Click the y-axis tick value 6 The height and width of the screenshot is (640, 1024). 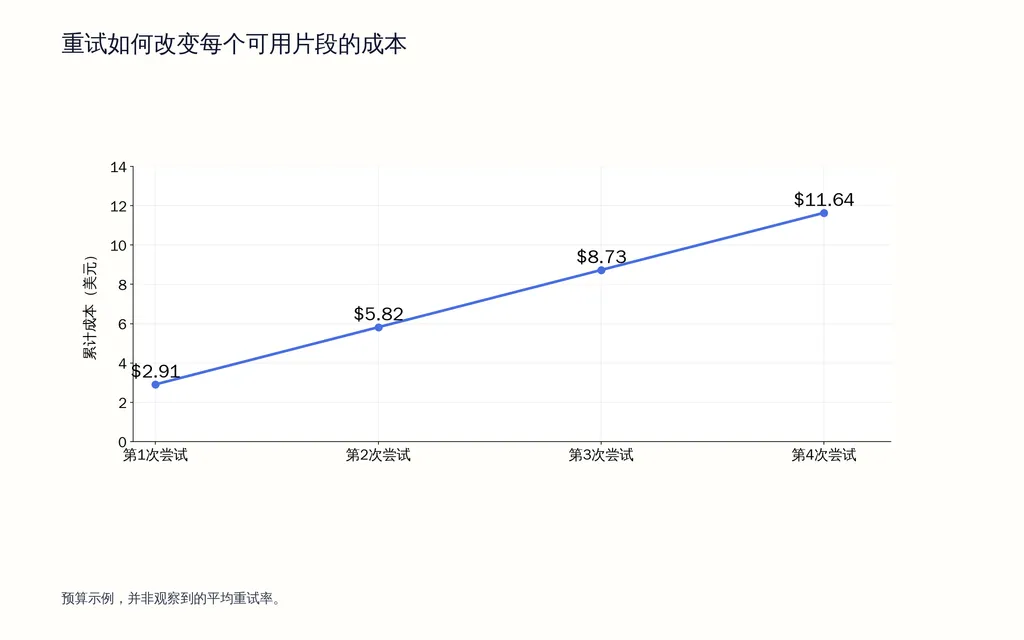tap(123, 324)
